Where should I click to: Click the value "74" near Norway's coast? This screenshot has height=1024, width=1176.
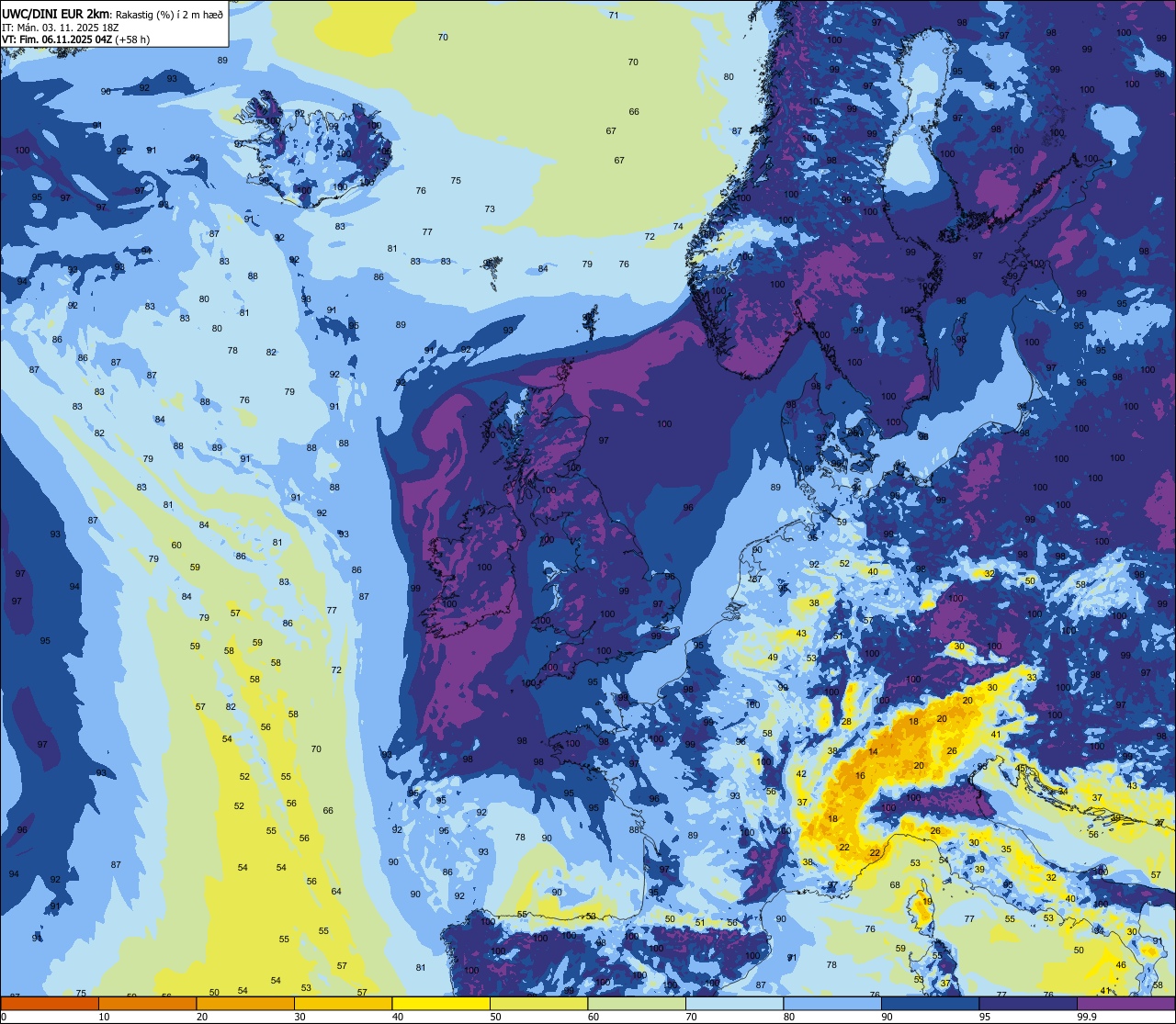click(678, 227)
